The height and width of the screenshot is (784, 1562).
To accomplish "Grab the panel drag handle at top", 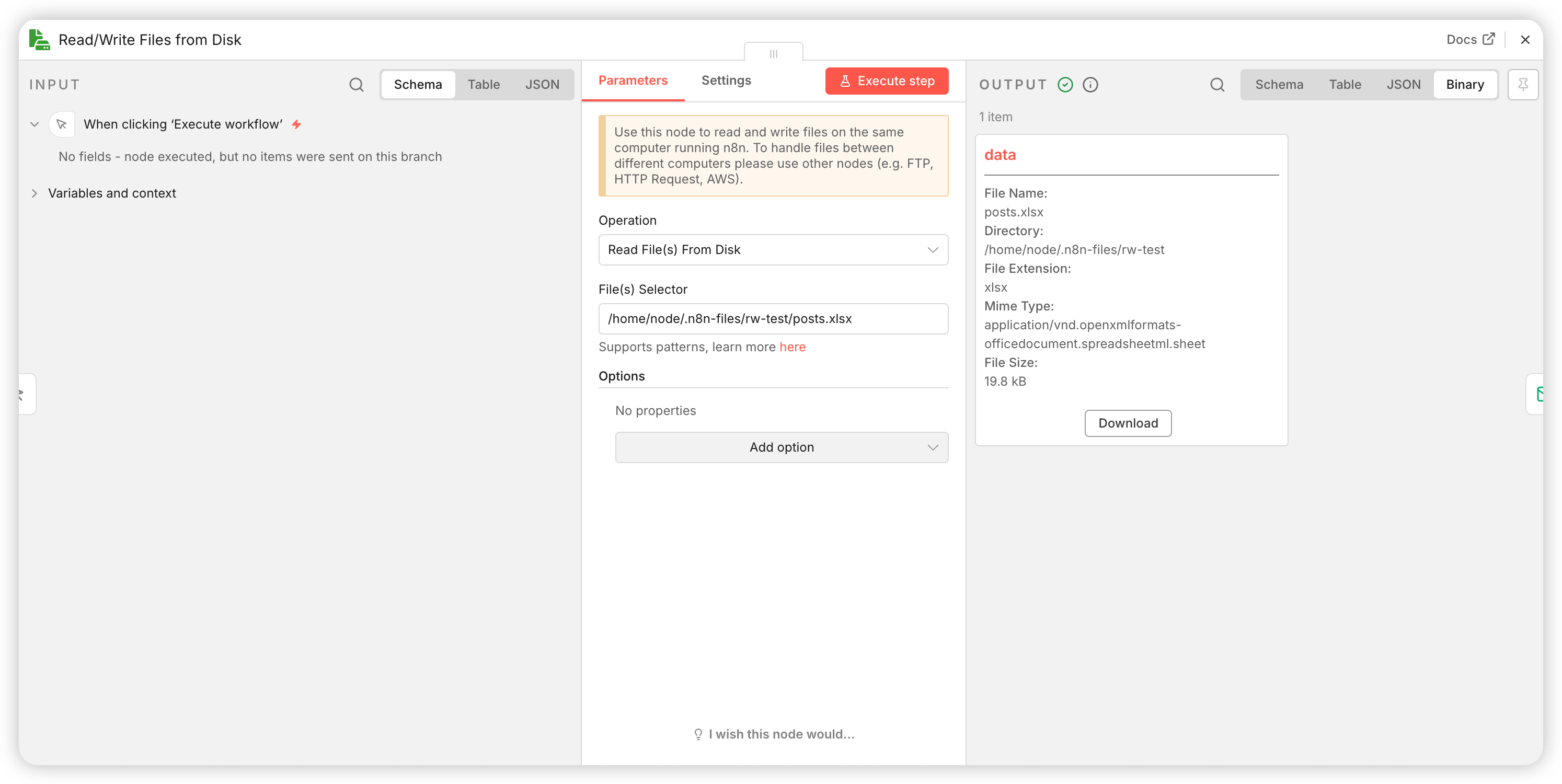I will click(x=773, y=53).
